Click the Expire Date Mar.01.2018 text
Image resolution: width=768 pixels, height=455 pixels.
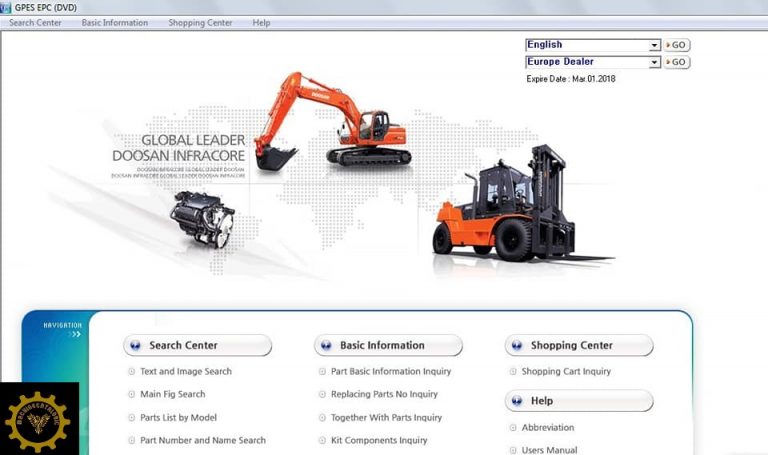coord(571,79)
